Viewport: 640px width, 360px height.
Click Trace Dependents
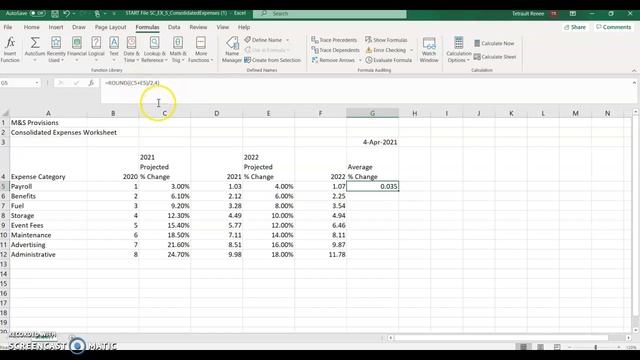(335, 50)
